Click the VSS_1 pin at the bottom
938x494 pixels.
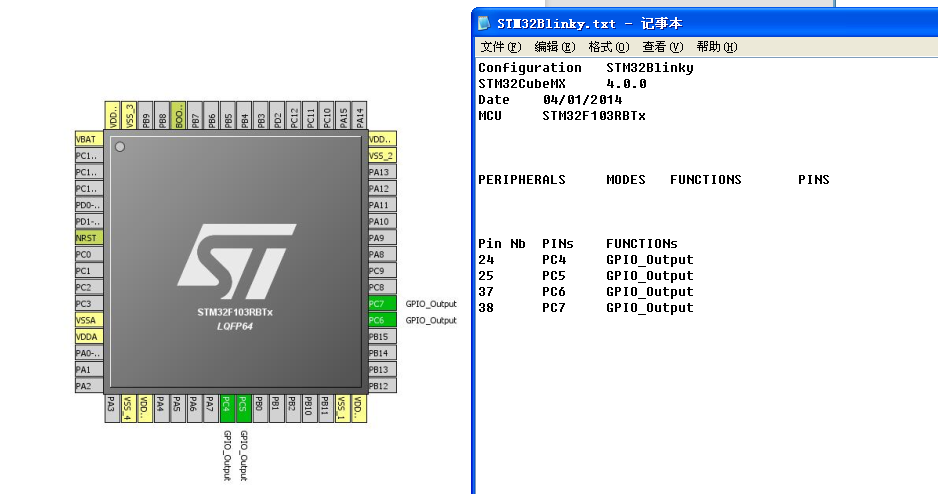(342, 408)
